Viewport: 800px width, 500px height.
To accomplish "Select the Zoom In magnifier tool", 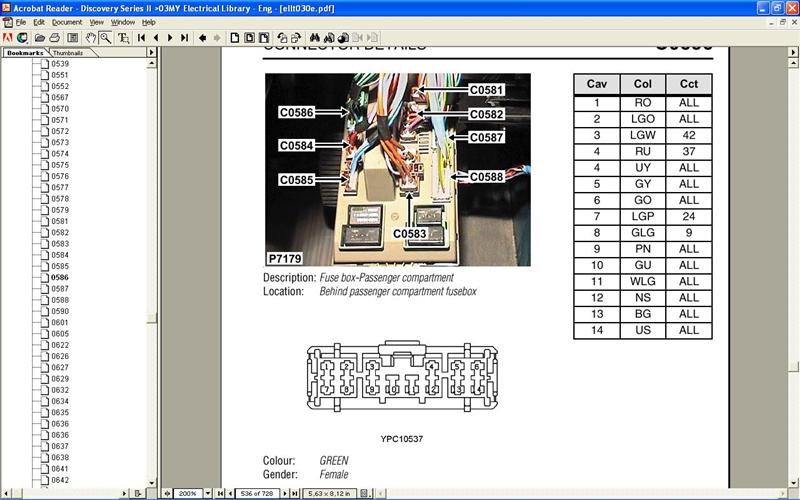I will [x=106, y=38].
